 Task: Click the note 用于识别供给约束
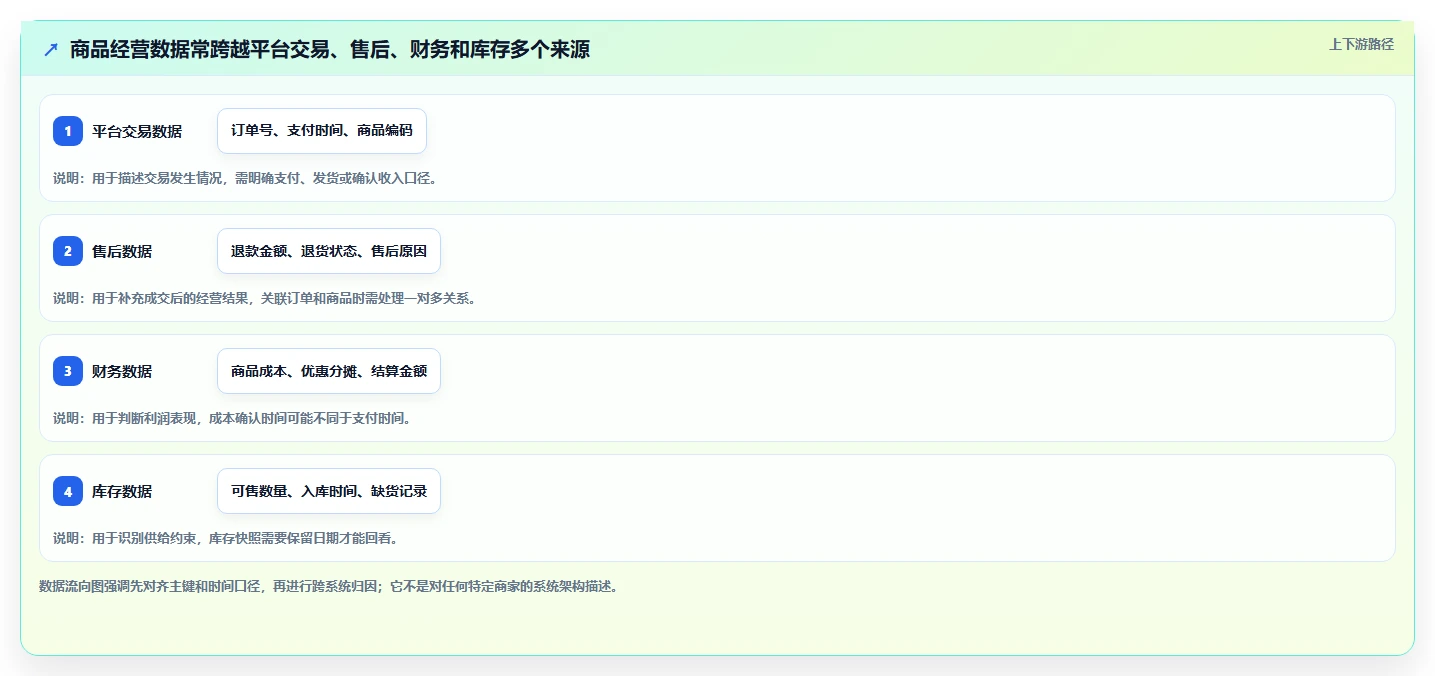pyautogui.click(x=146, y=538)
